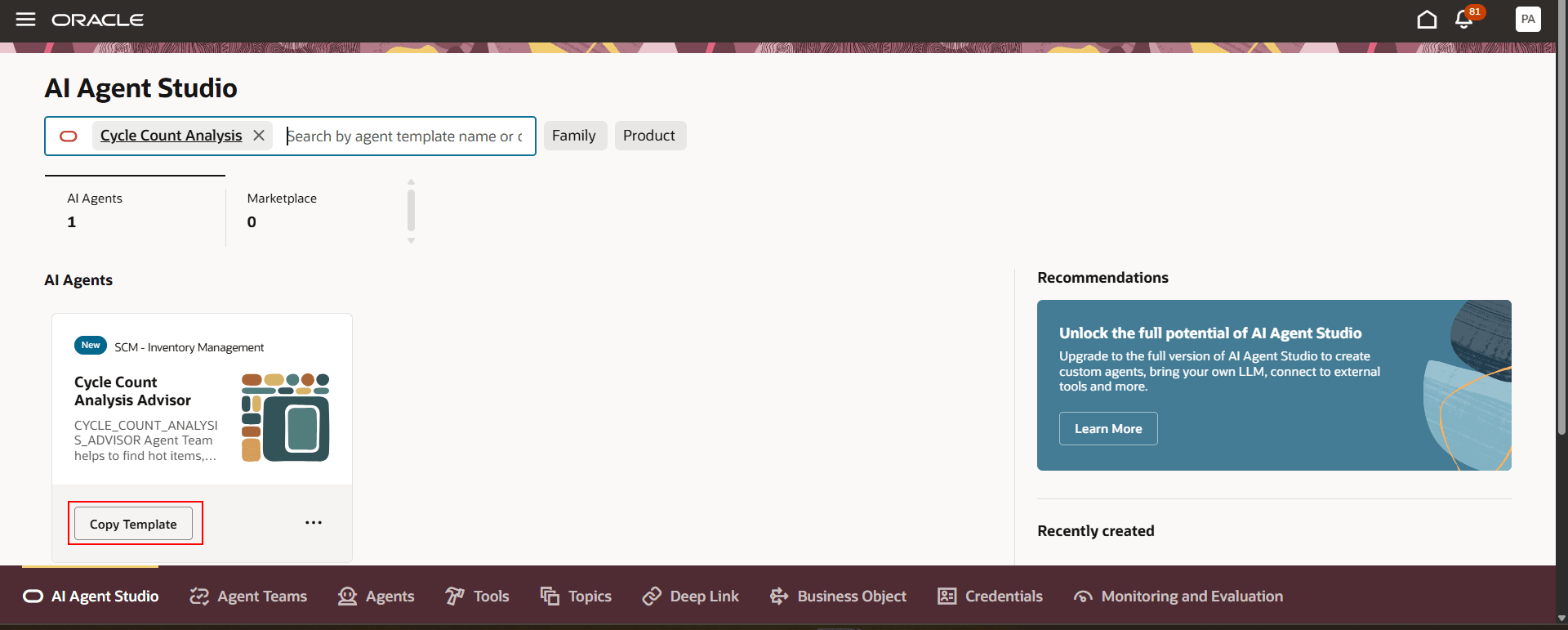Switch to the Agents tab
1568x630 pixels.
point(376,596)
